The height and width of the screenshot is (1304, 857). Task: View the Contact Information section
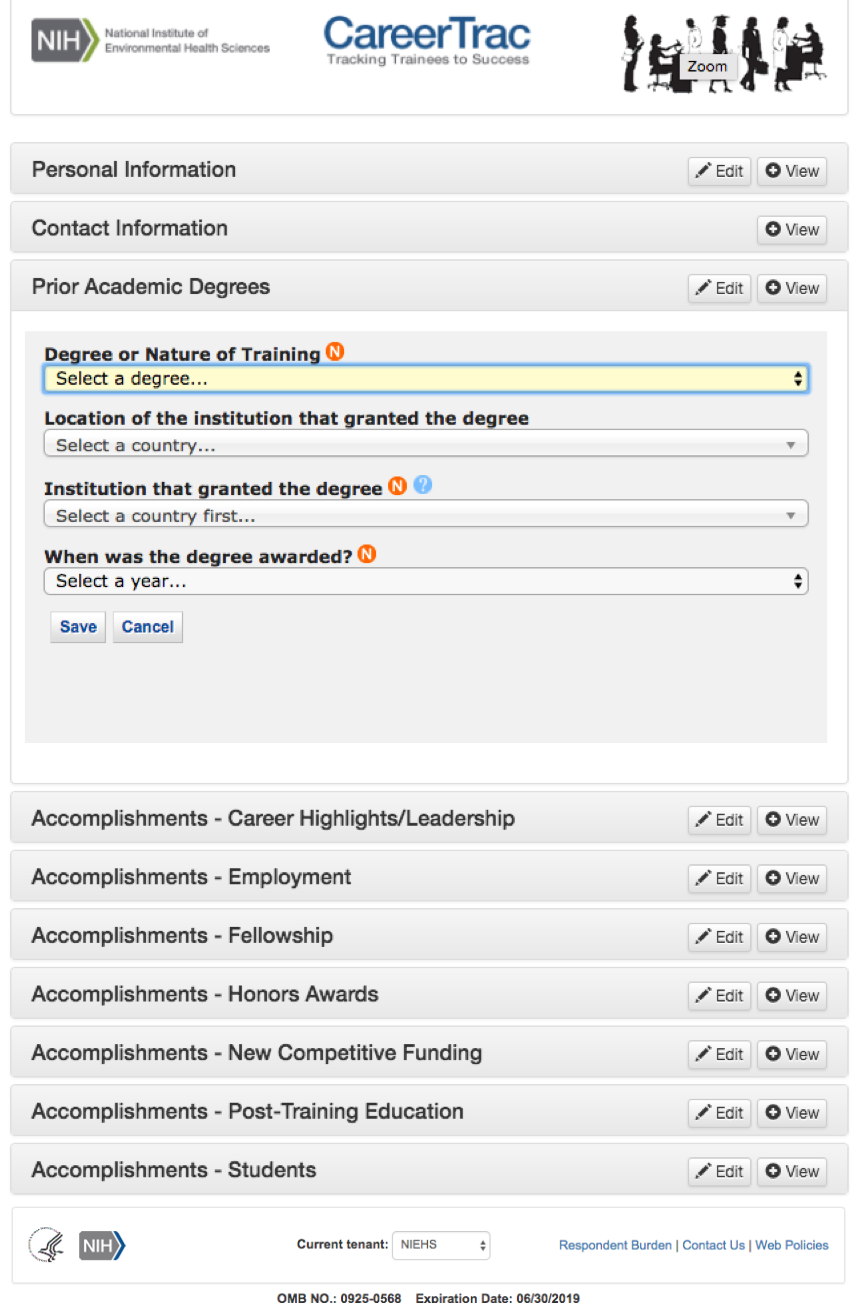(x=792, y=230)
